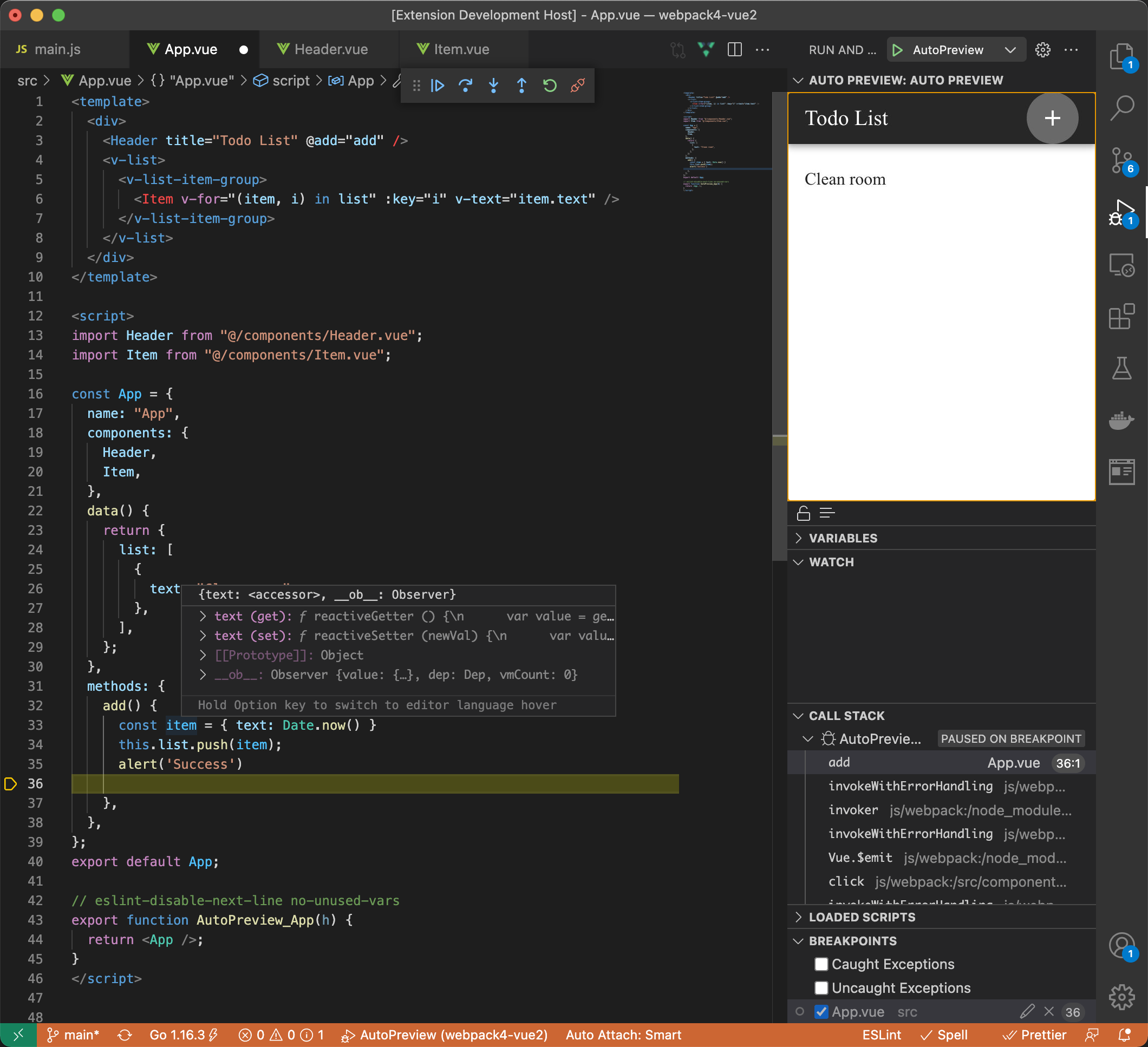1148x1047 pixels.
Task: Synchronize changes in status bar
Action: 125,1035
